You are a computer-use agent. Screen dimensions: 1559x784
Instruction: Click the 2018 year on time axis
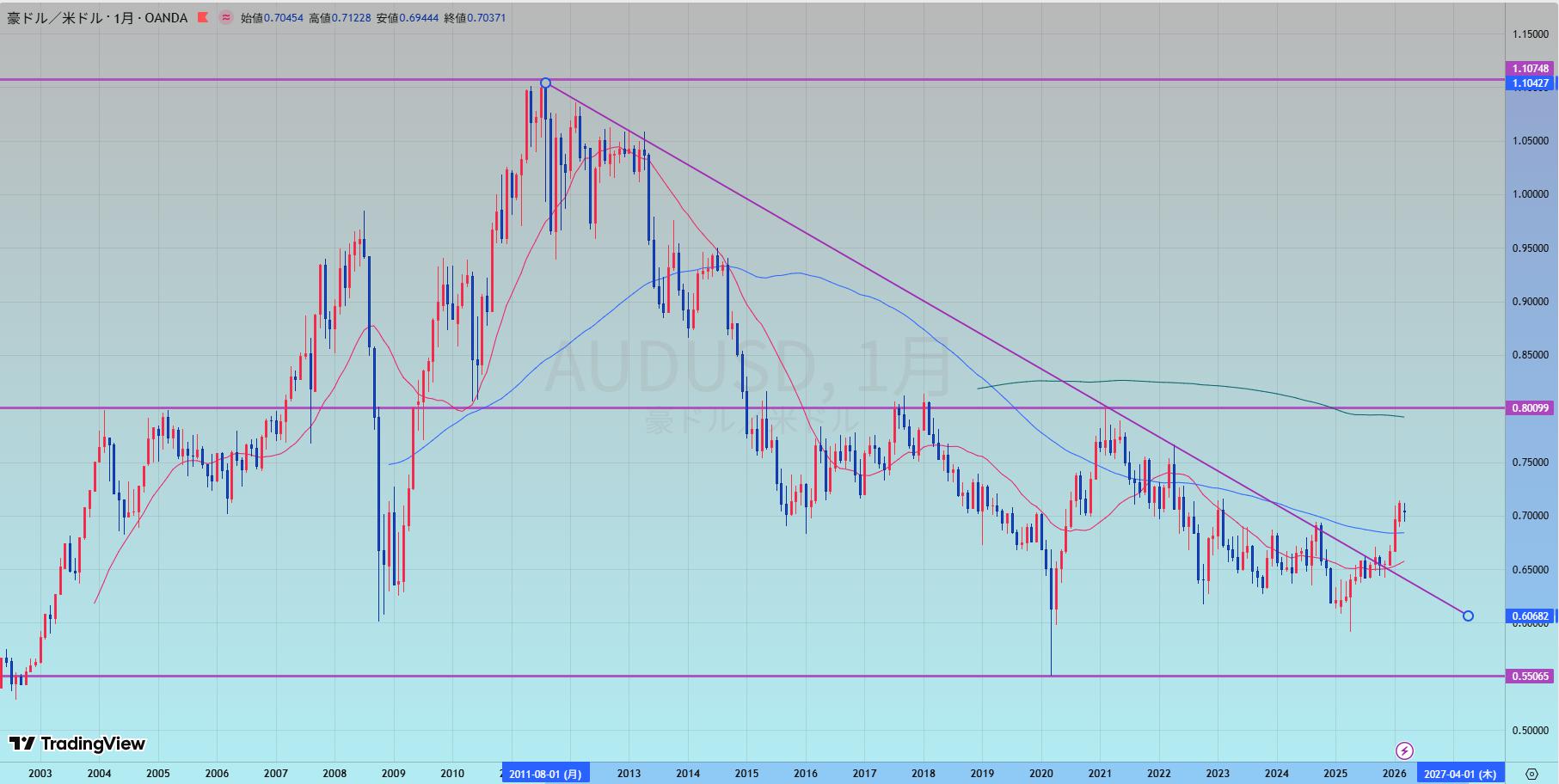pyautogui.click(x=923, y=774)
